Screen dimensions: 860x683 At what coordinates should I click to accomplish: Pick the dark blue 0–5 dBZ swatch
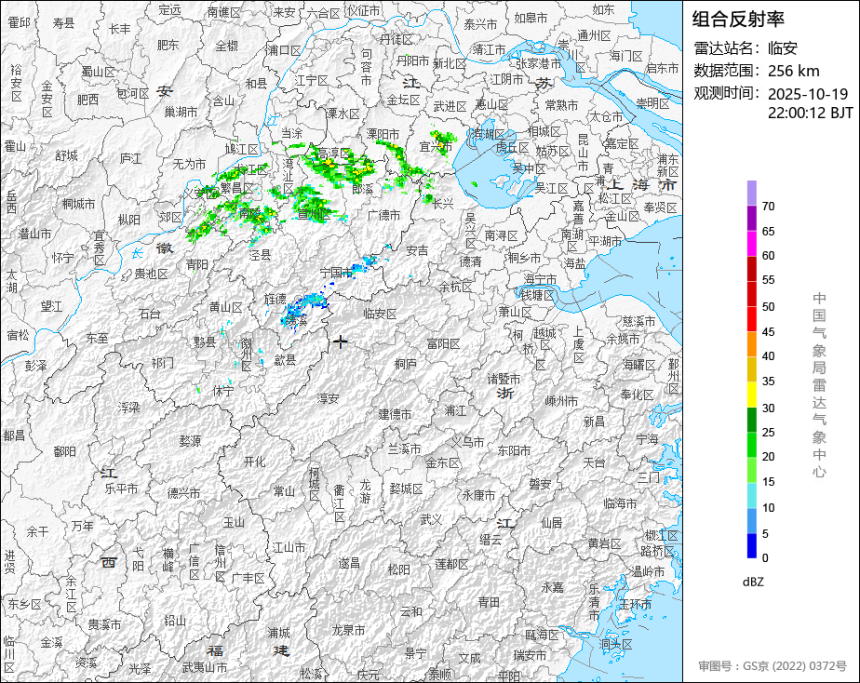[x=751, y=546]
